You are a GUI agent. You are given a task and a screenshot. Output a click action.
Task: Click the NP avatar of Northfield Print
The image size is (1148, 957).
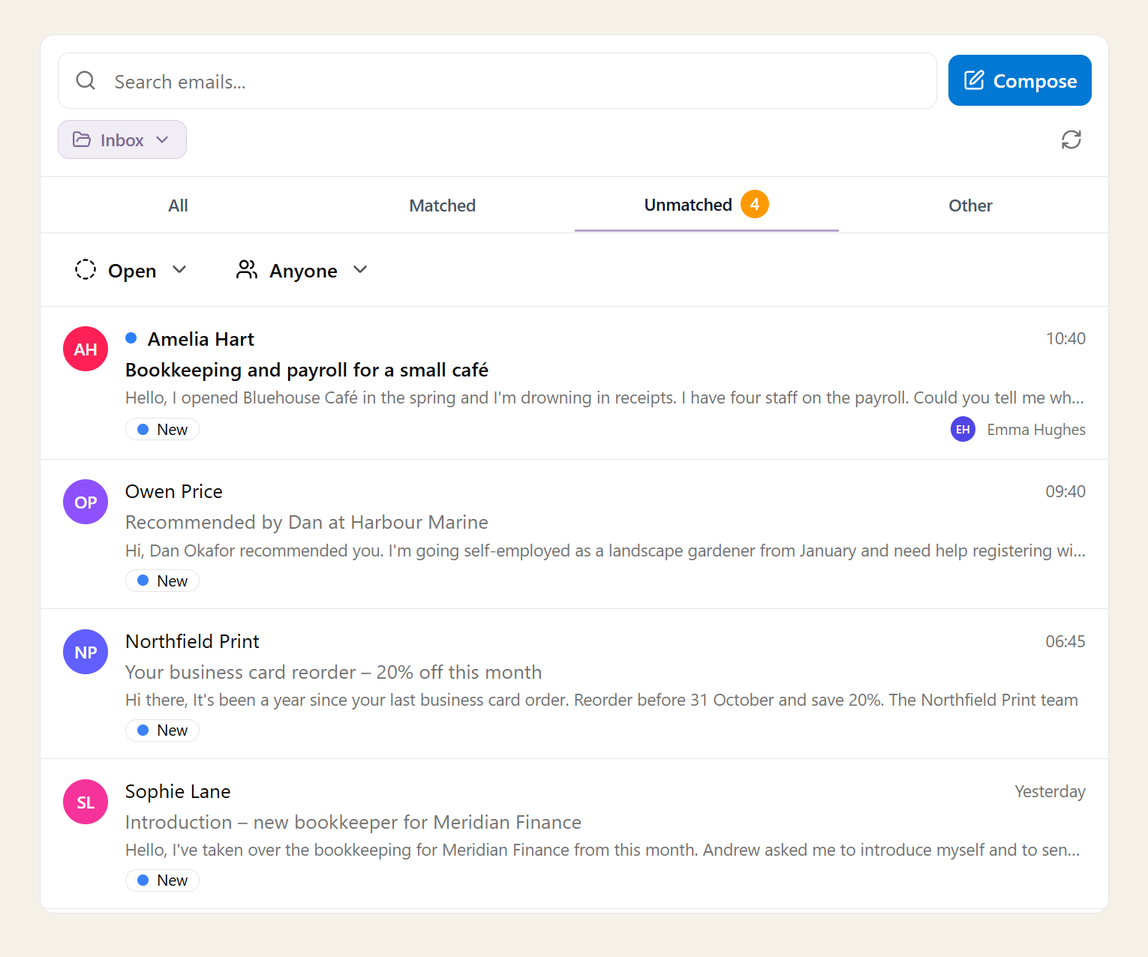click(86, 652)
